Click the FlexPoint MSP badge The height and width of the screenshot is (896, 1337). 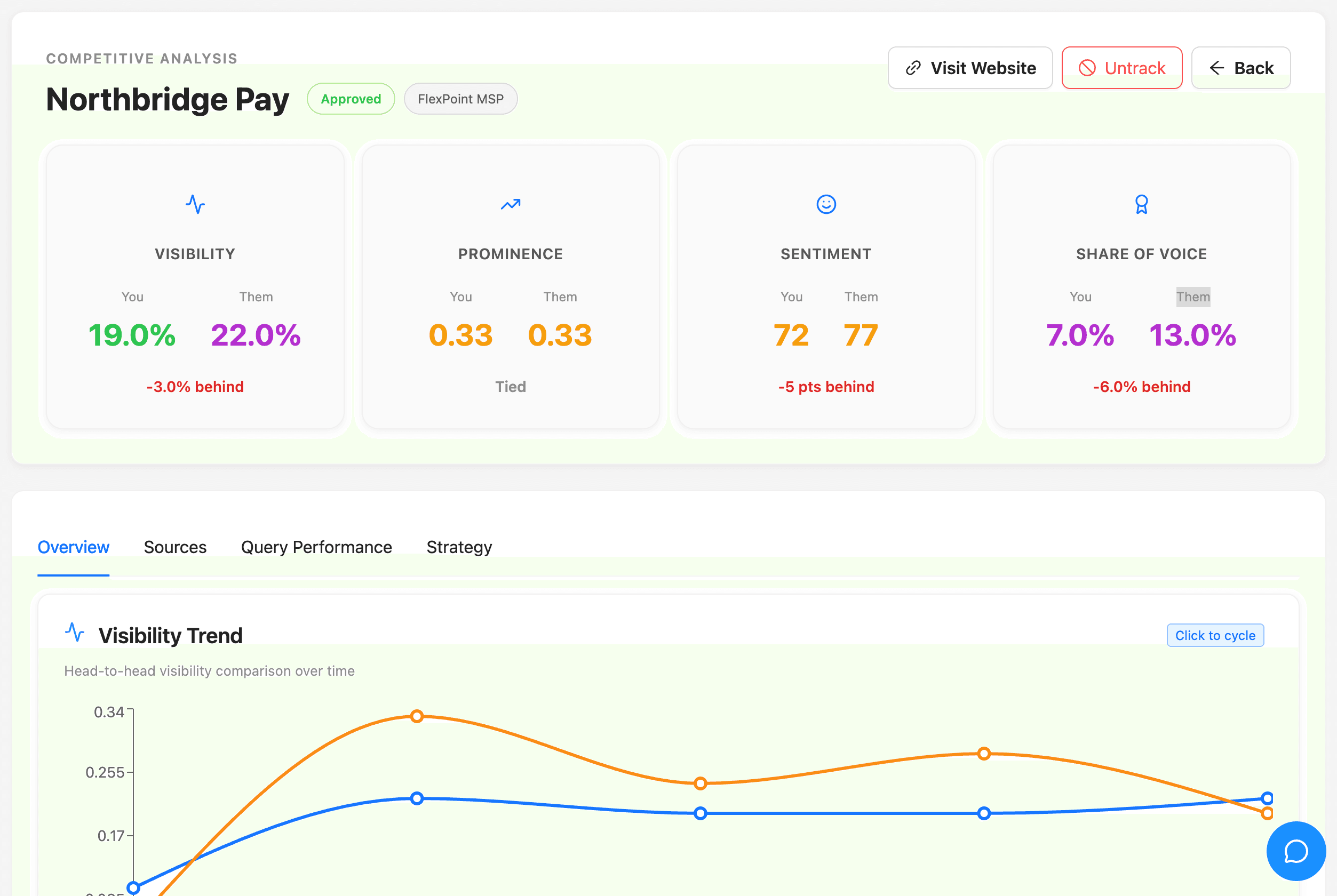460,98
